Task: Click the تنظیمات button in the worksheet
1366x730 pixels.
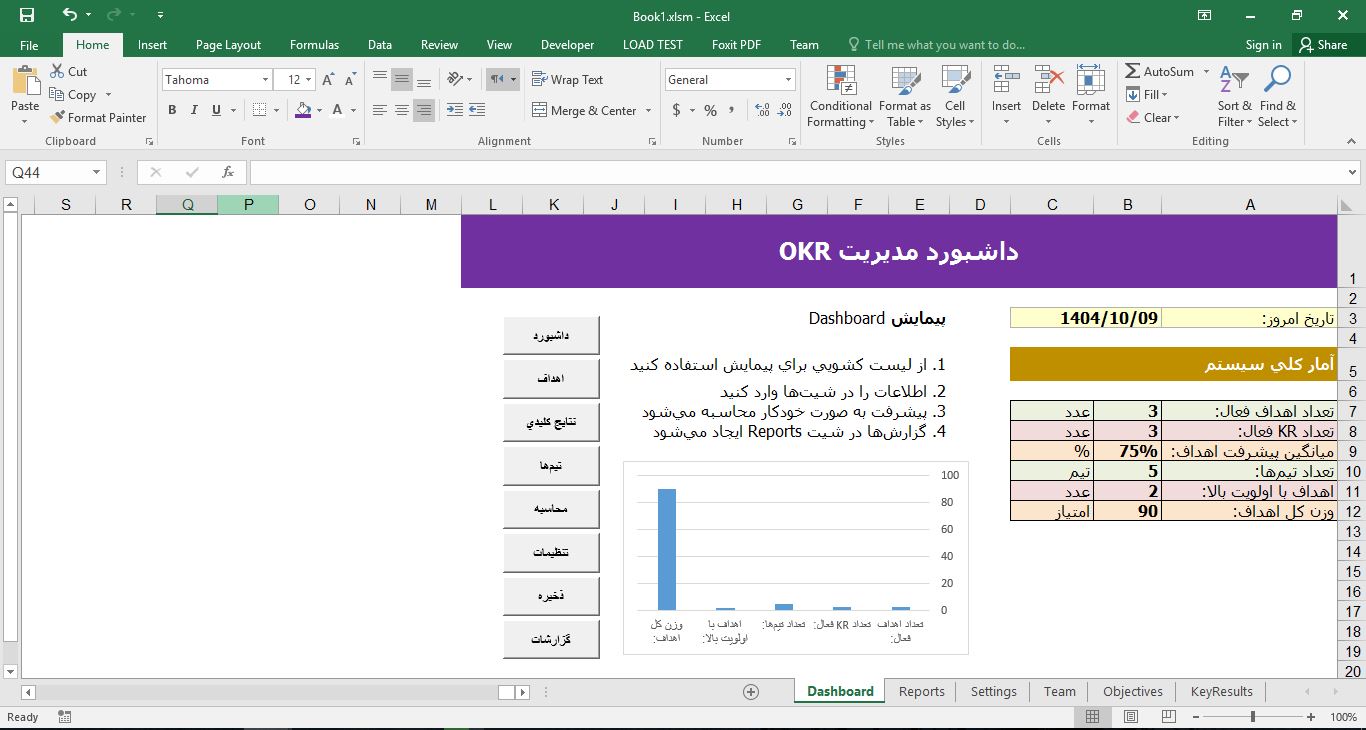Action: coord(551,551)
